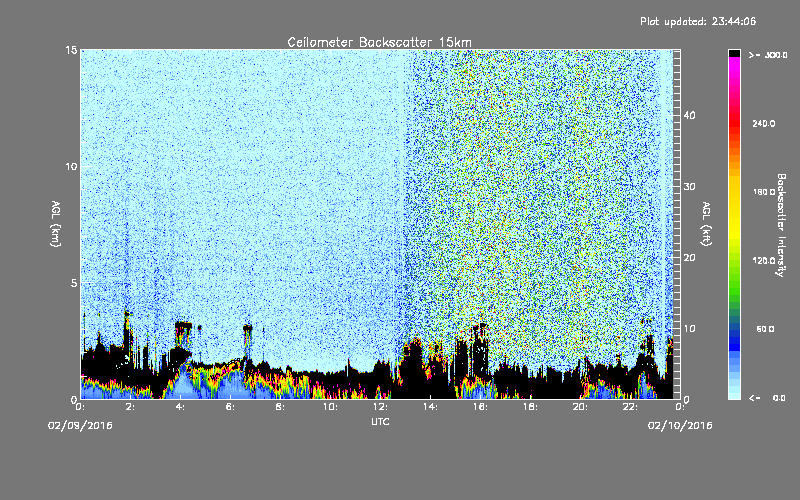The height and width of the screenshot is (500, 800).
Task: Click the "Plot updated: 23:44:06" timestamp
Action: point(698,21)
